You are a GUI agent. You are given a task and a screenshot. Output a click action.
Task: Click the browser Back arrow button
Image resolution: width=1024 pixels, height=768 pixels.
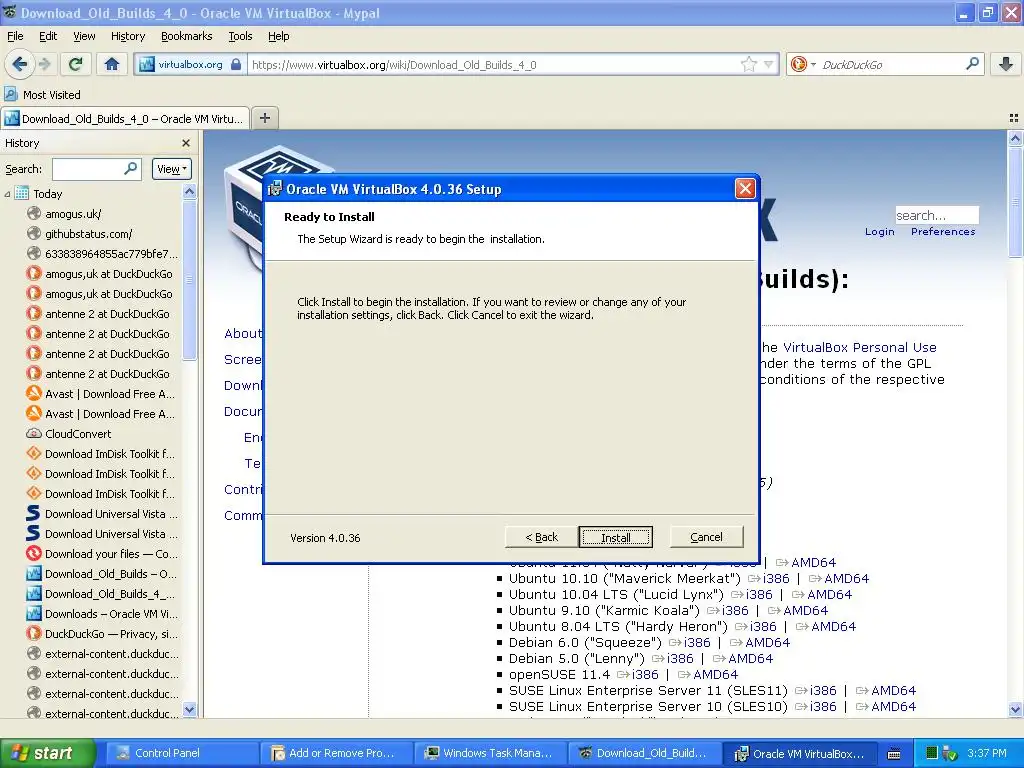20,64
